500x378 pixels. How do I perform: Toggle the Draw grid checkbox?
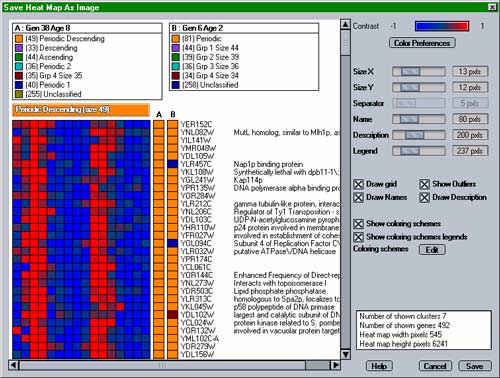pyautogui.click(x=358, y=184)
